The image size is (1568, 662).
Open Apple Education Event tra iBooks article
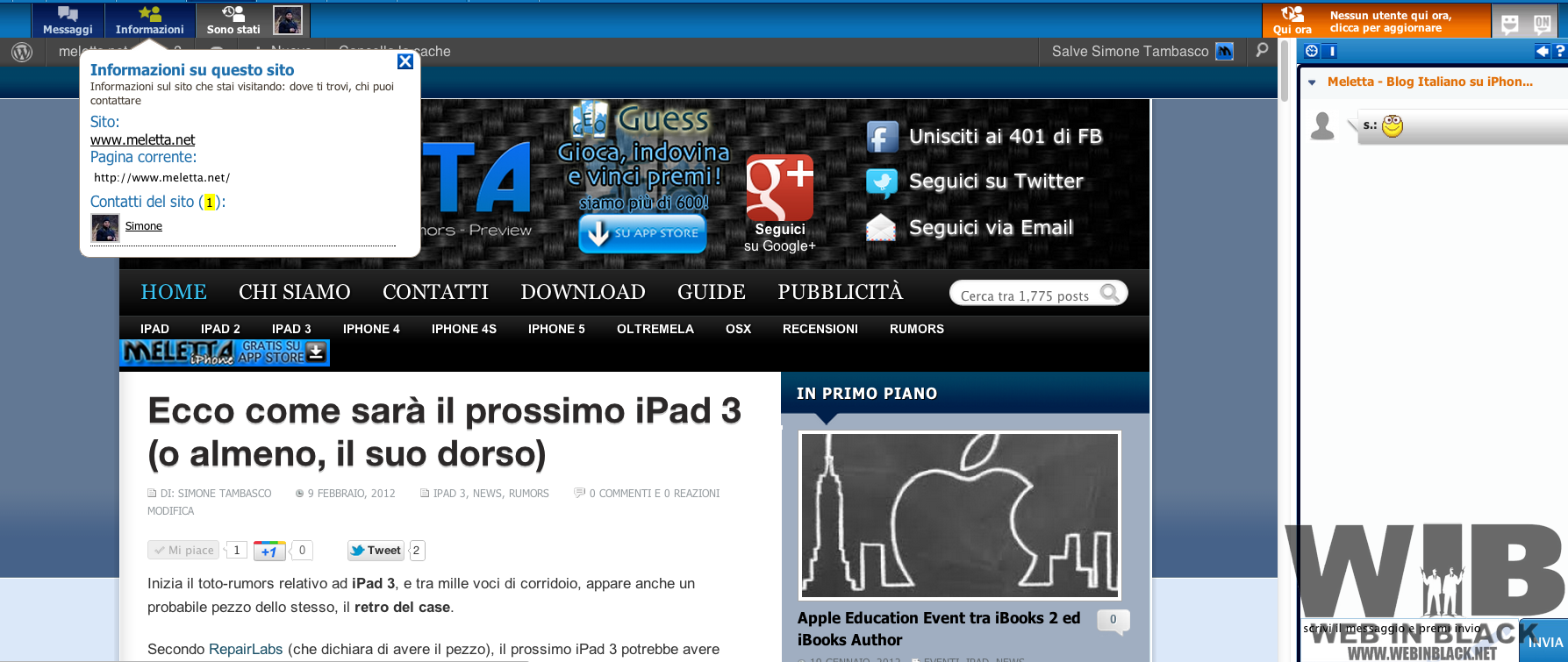(x=939, y=629)
